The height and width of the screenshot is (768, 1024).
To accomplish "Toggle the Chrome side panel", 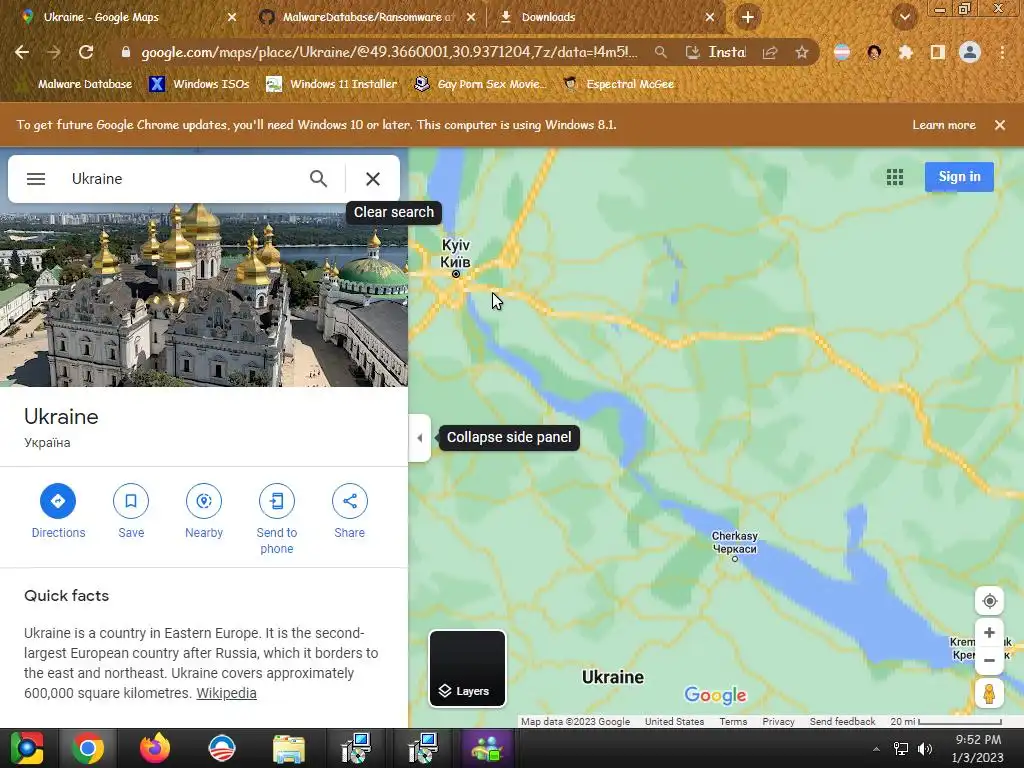I will click(937, 52).
